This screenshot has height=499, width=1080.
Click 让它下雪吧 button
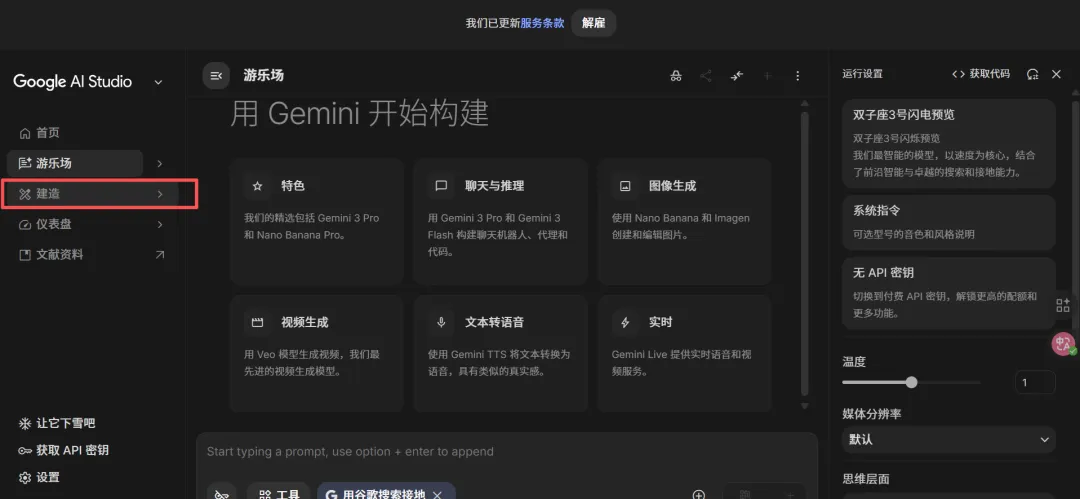click(57, 423)
